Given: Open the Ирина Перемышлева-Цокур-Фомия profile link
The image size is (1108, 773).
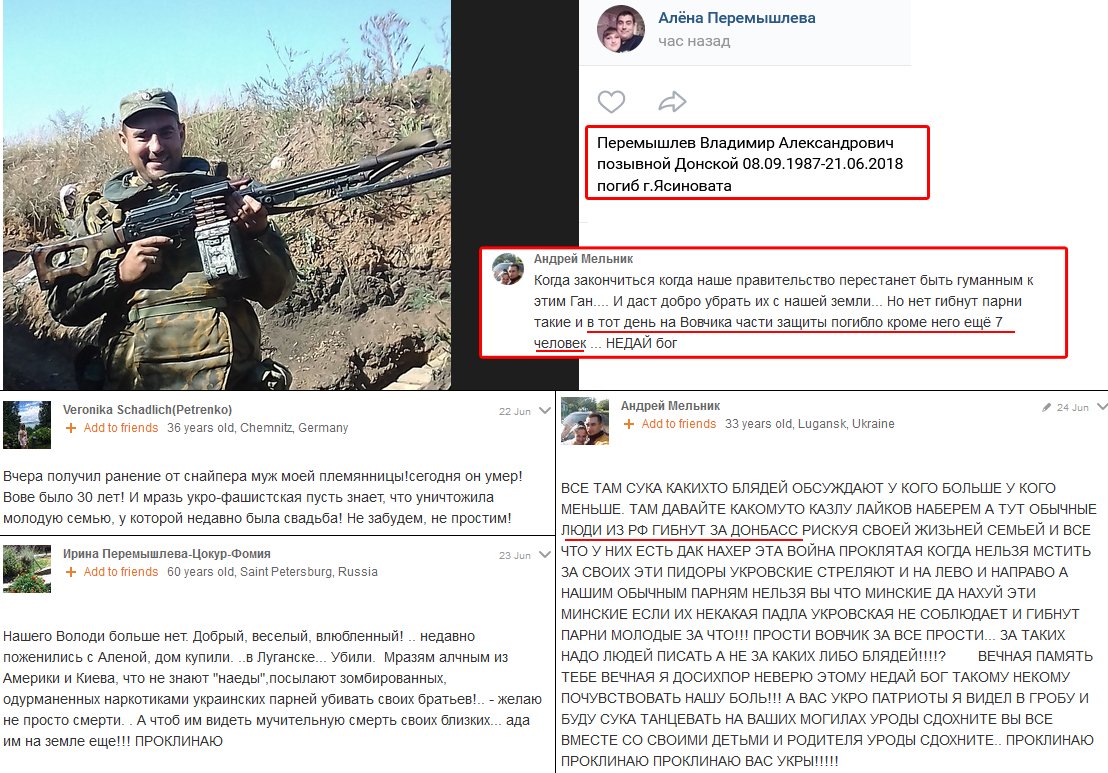Looking at the screenshot, I should click(167, 553).
